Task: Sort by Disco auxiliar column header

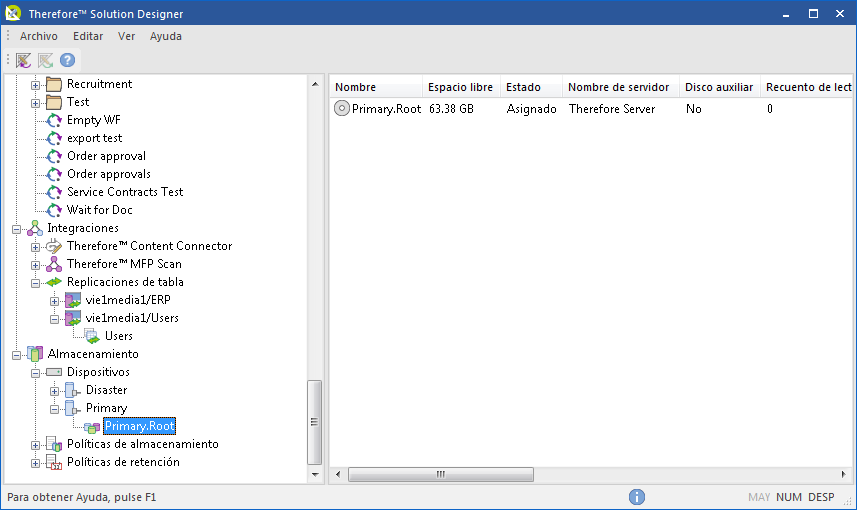Action: [720, 87]
